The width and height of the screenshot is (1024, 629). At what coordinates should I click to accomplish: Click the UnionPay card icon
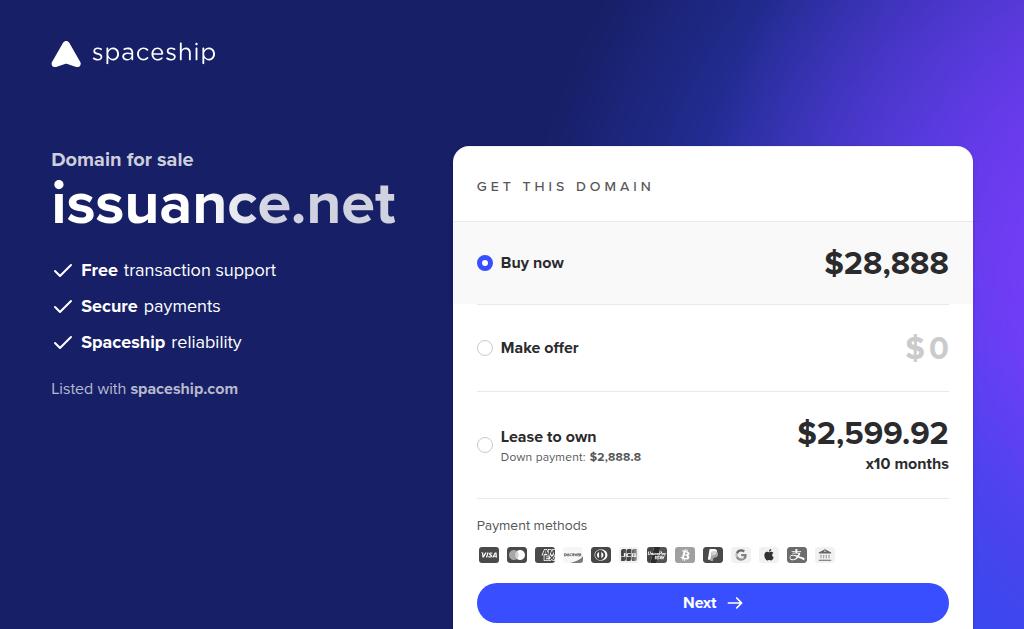click(x=657, y=555)
